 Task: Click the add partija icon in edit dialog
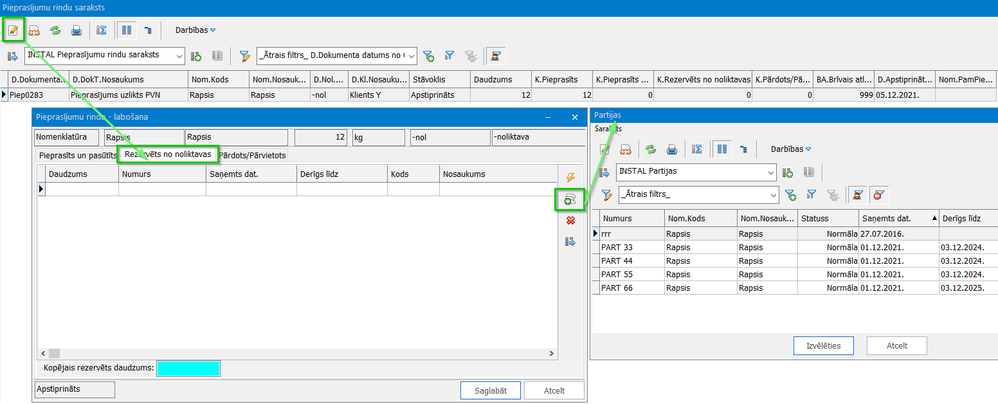(570, 200)
